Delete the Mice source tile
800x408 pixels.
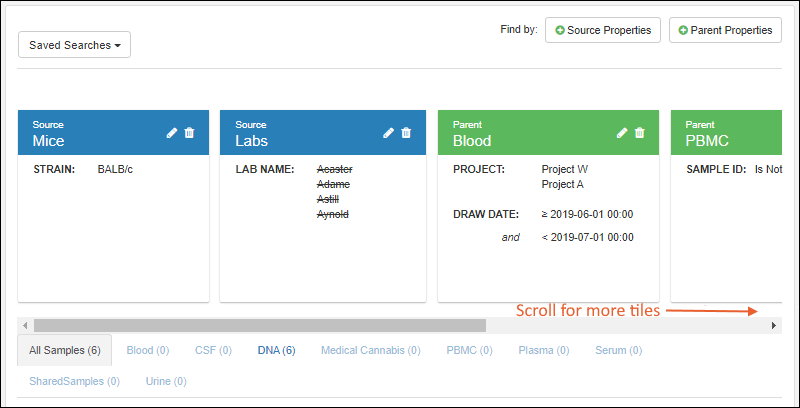(190, 133)
